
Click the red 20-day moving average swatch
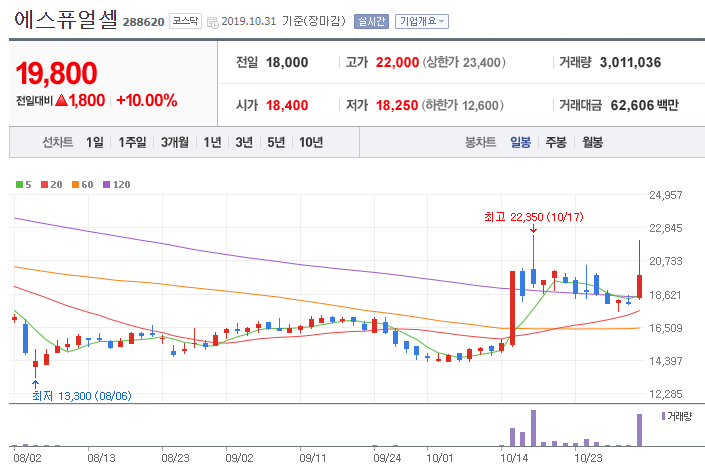tap(45, 184)
